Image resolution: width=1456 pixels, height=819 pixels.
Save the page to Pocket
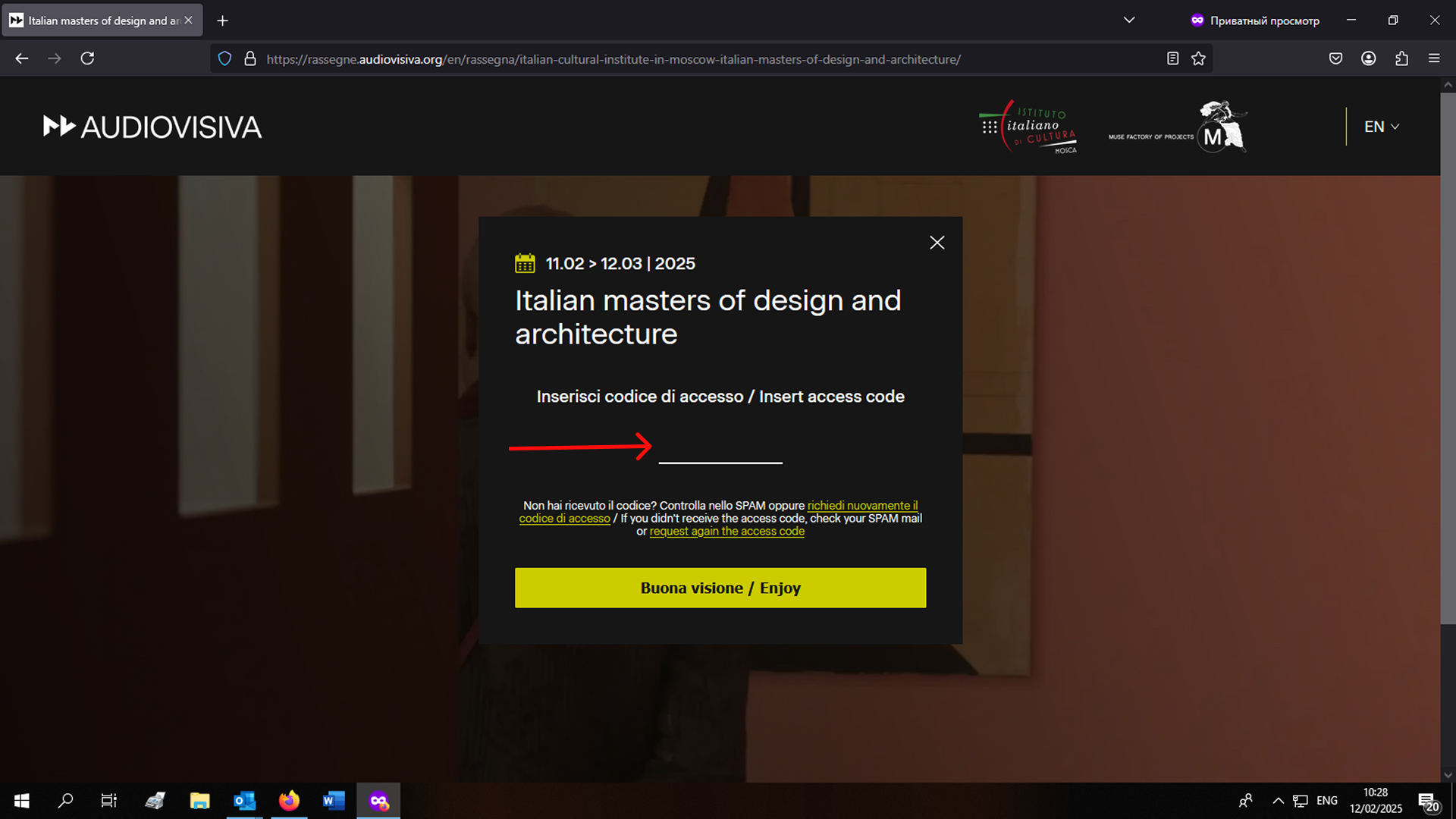coord(1335,59)
